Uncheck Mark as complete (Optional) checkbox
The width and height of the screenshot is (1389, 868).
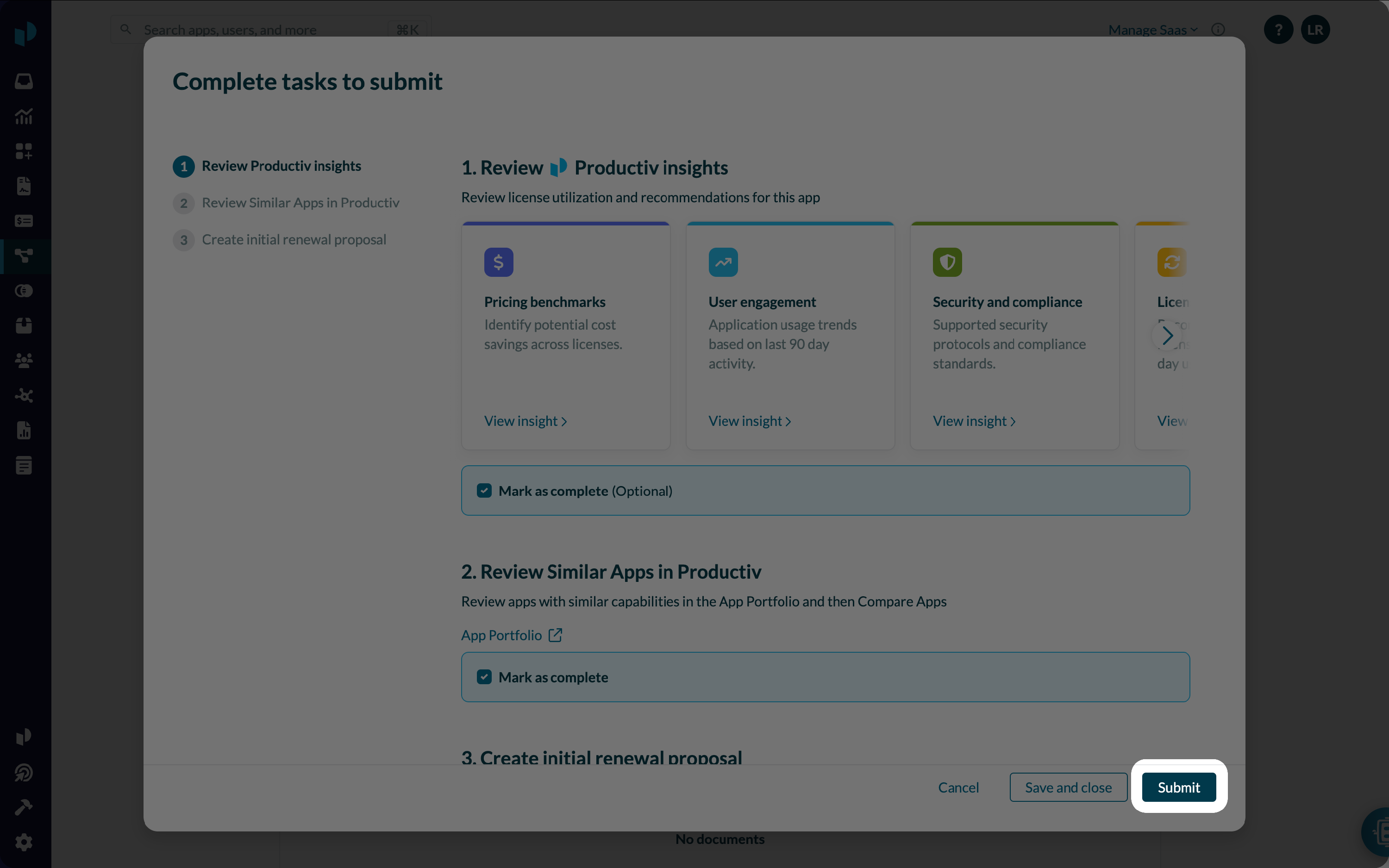pyautogui.click(x=484, y=491)
